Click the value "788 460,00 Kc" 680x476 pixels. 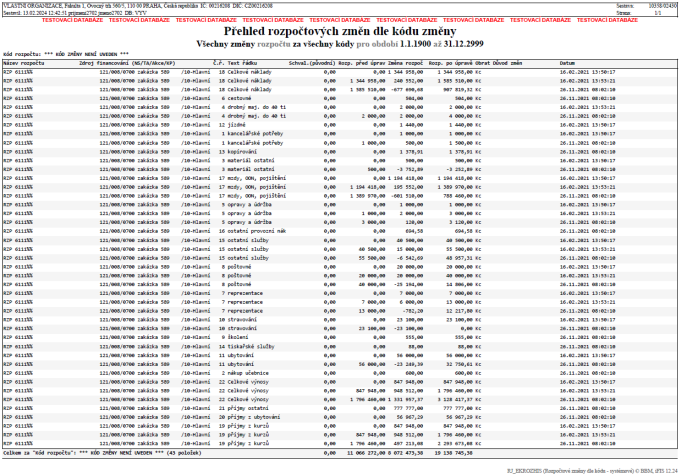click(462, 196)
